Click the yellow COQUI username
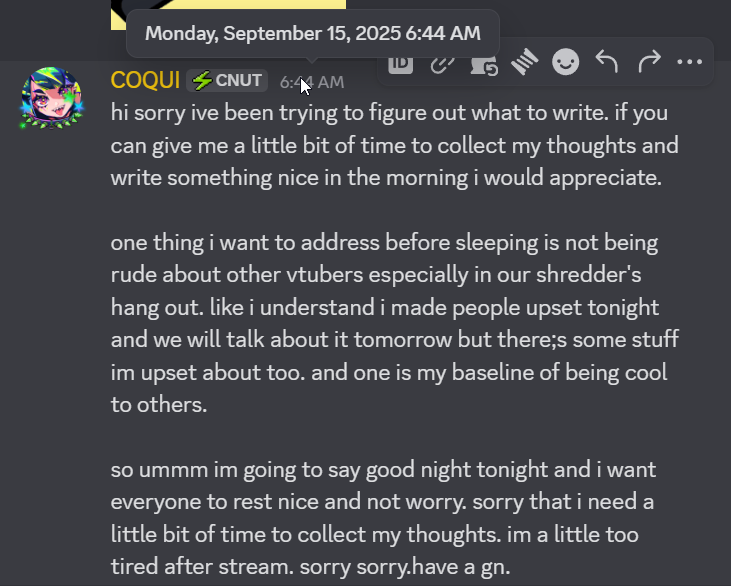The height and width of the screenshot is (586, 731). point(145,80)
